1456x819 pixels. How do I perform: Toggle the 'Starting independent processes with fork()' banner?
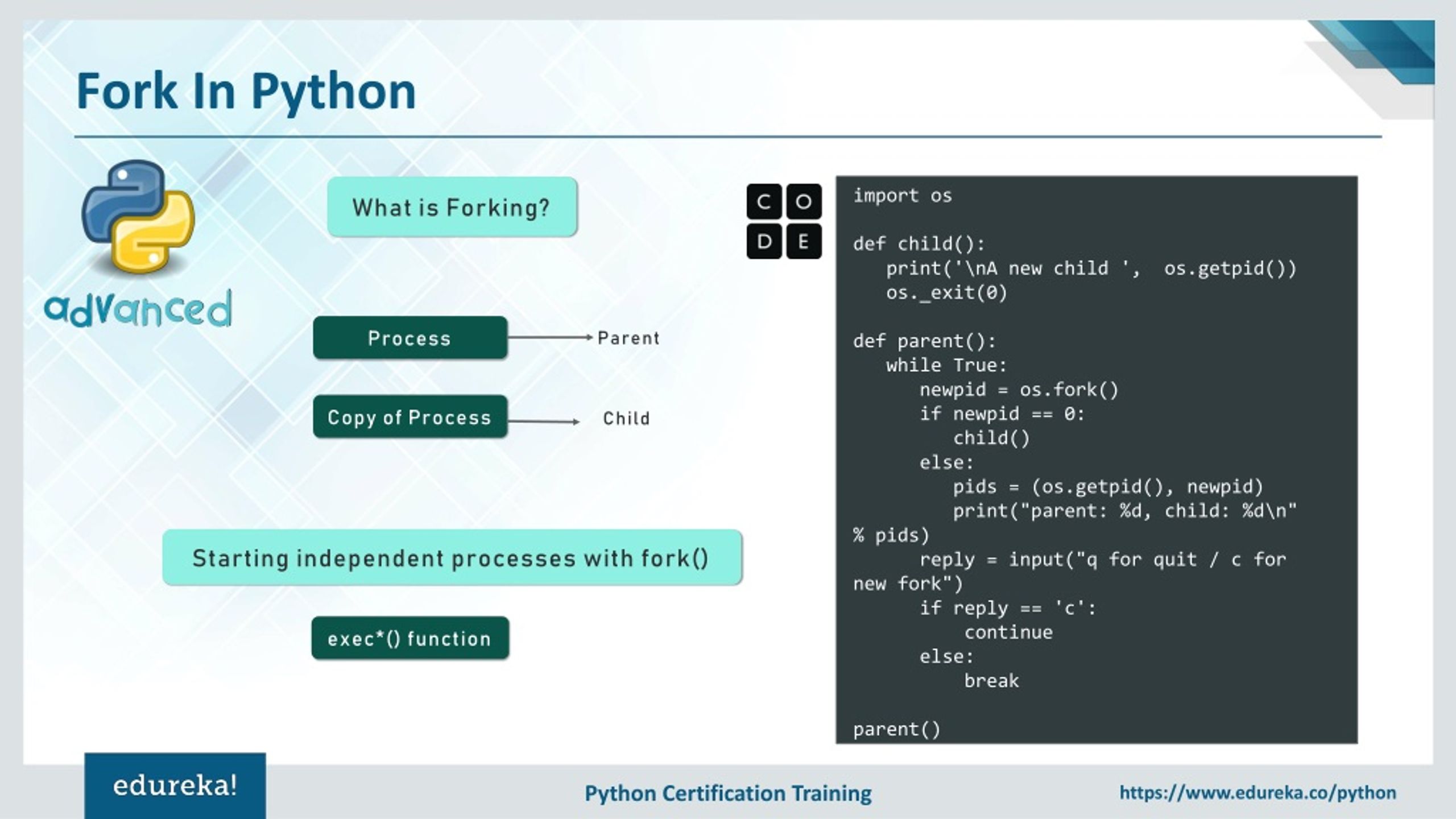(x=451, y=559)
